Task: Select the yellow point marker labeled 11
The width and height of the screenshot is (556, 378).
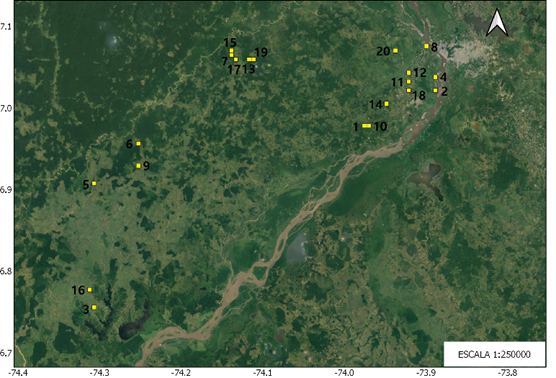Action: coord(408,82)
